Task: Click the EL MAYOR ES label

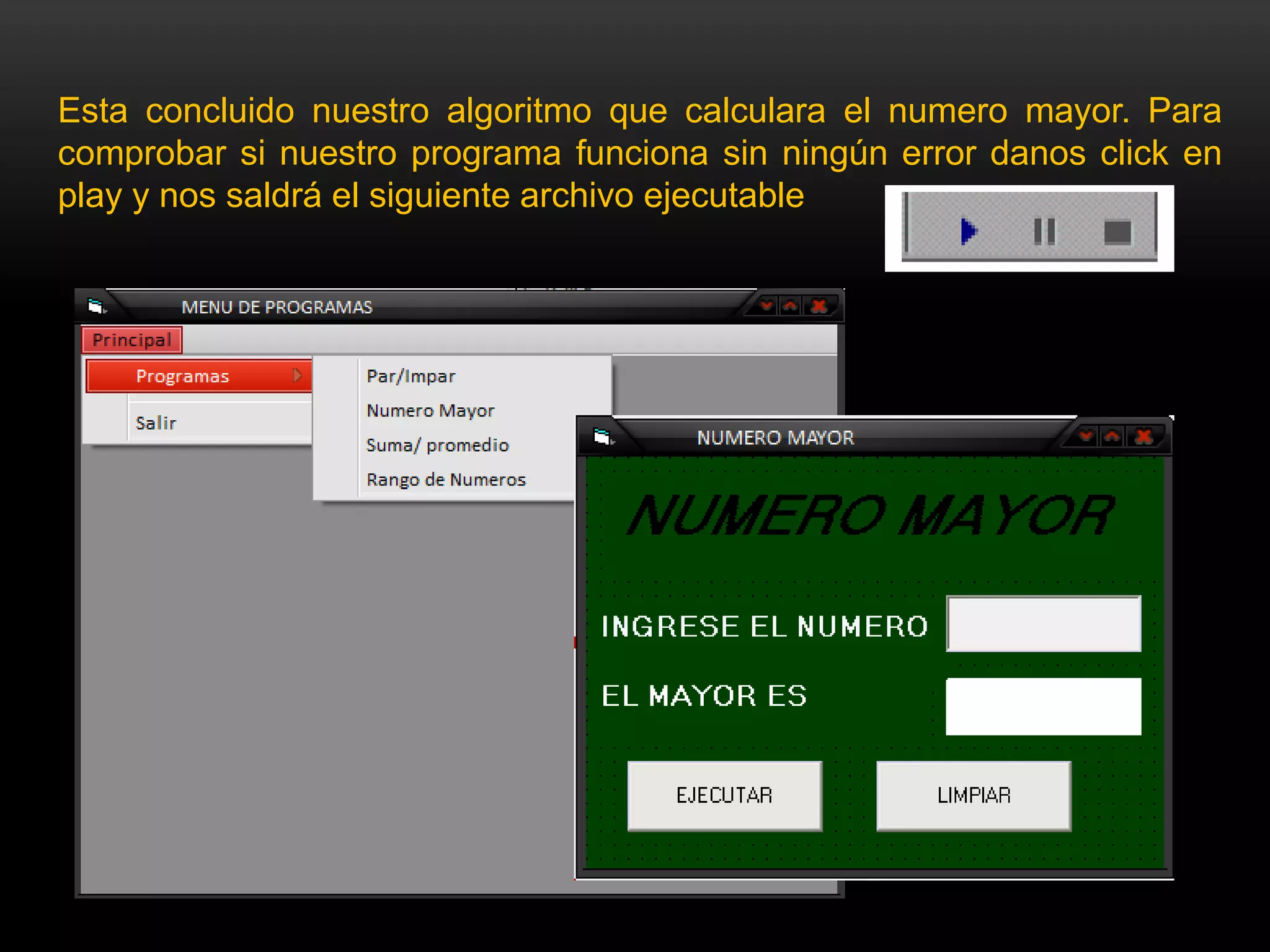Action: pos(704,696)
